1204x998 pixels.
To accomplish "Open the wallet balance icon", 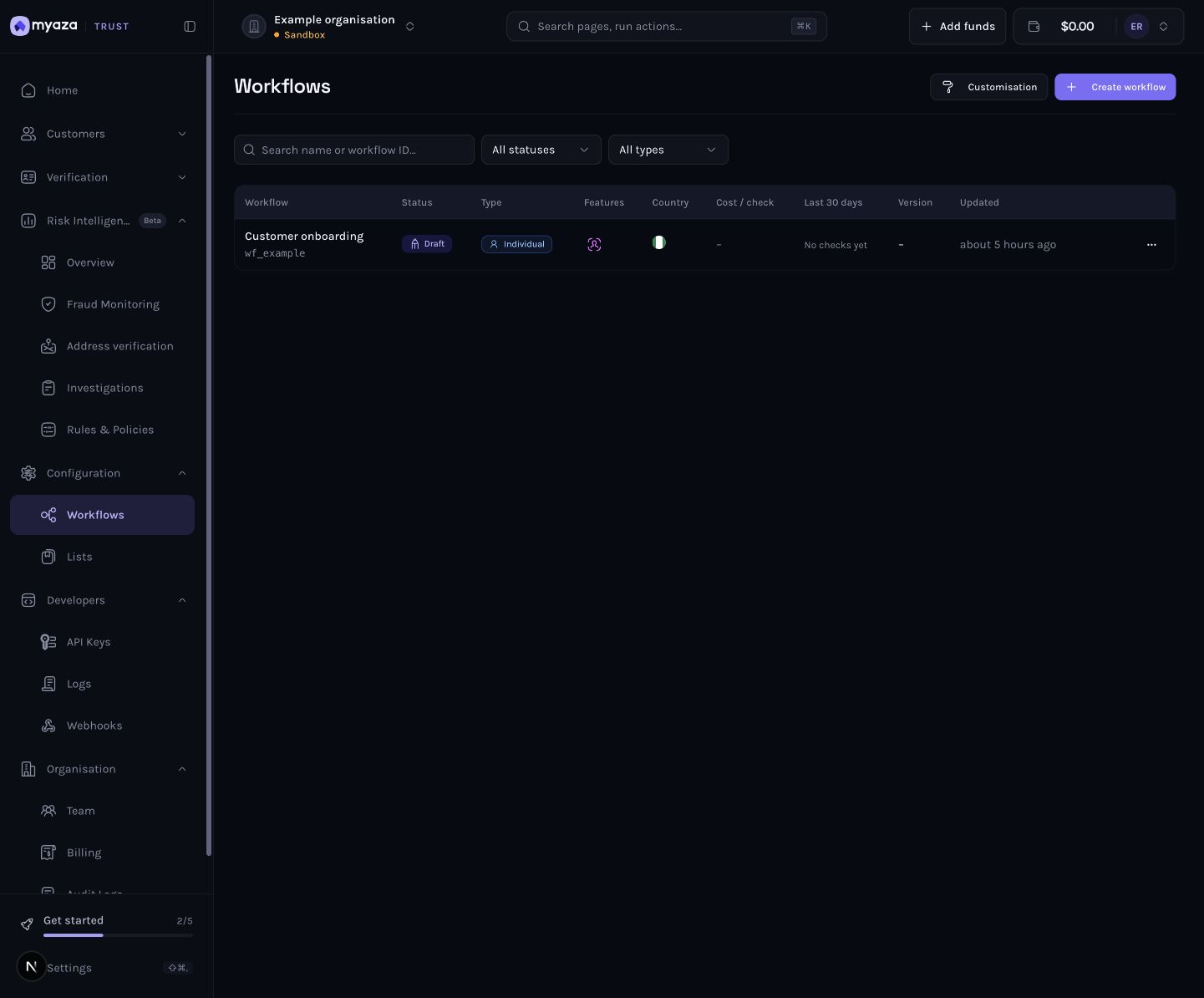I will pyautogui.click(x=1034, y=27).
